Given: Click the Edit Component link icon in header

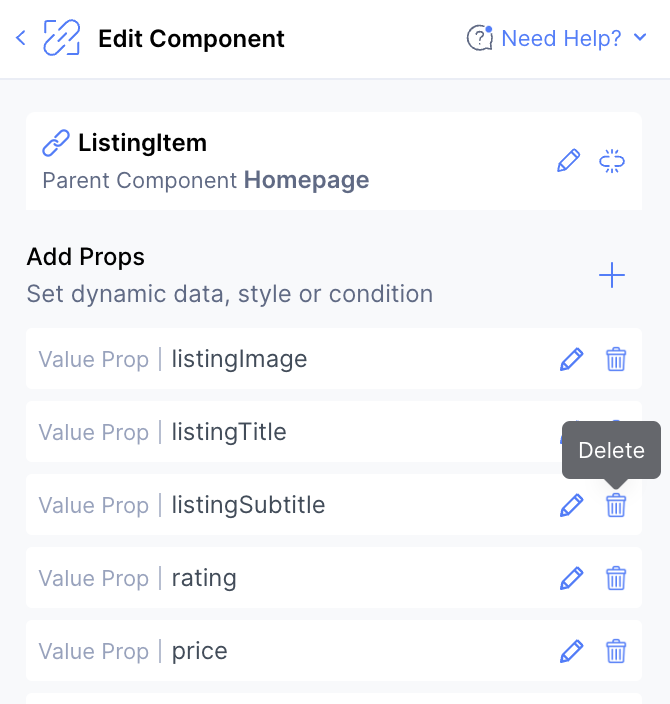Looking at the screenshot, I should 62,38.
